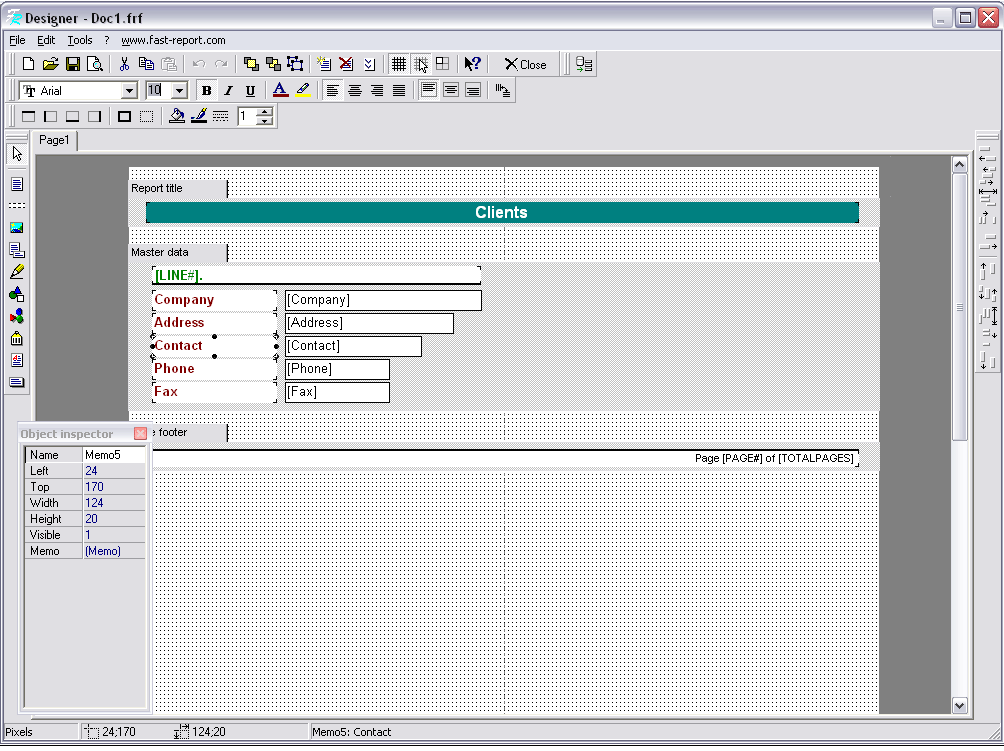The image size is (1004, 751).
Task: Select the object pointer arrow tool
Action: pos(17,154)
